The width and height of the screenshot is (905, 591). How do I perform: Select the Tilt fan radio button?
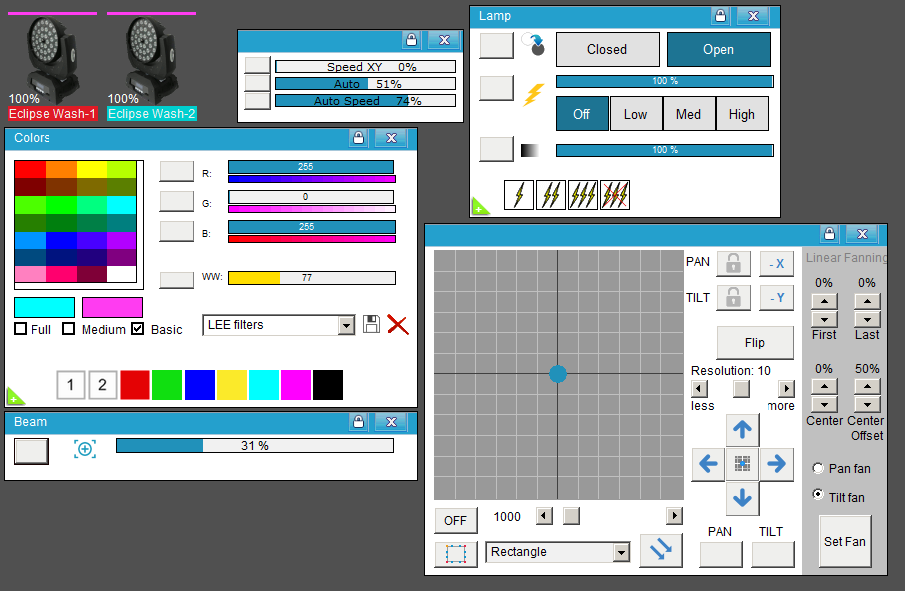[x=818, y=495]
